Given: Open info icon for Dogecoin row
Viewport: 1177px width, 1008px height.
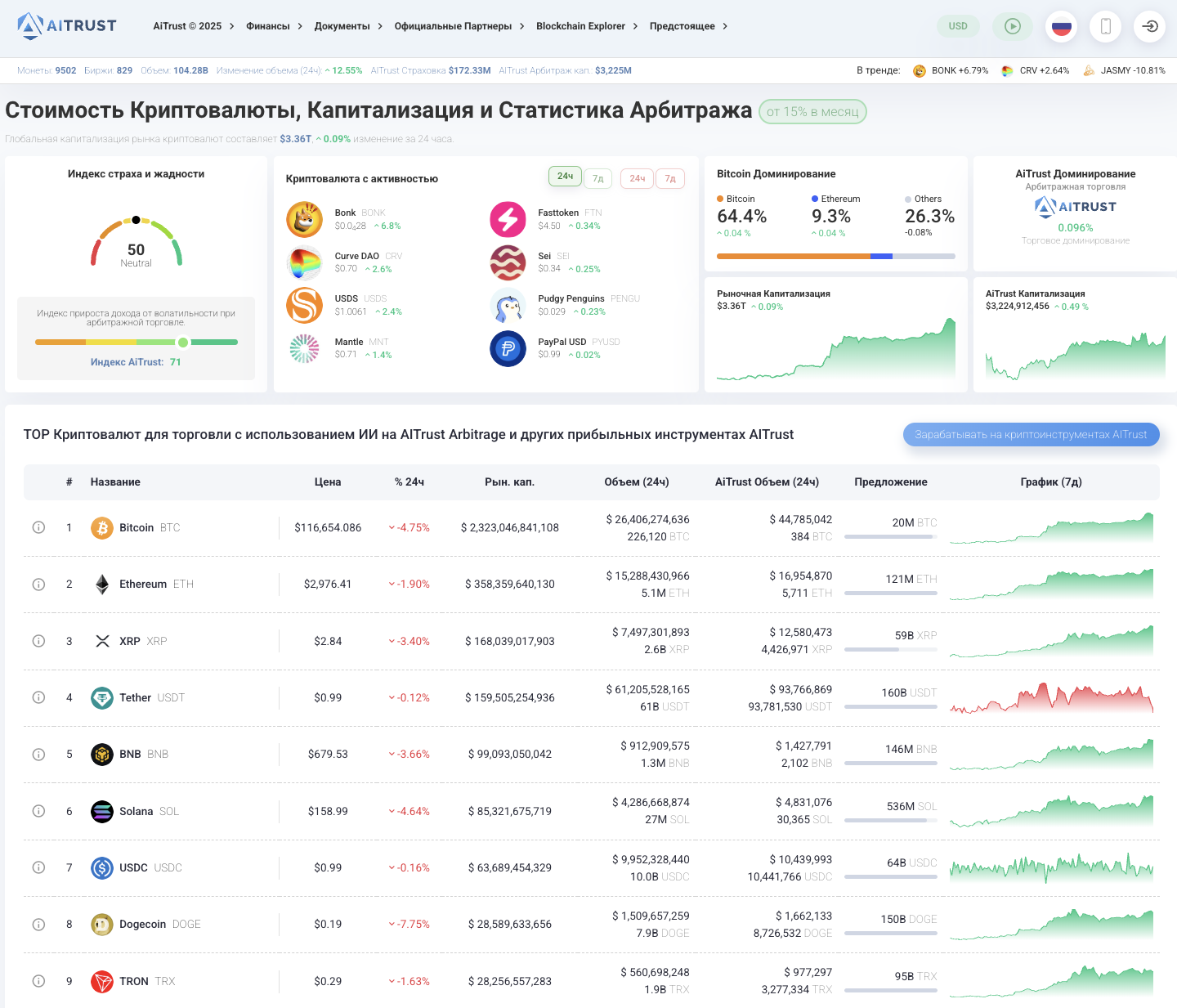Looking at the screenshot, I should pyautogui.click(x=38, y=924).
